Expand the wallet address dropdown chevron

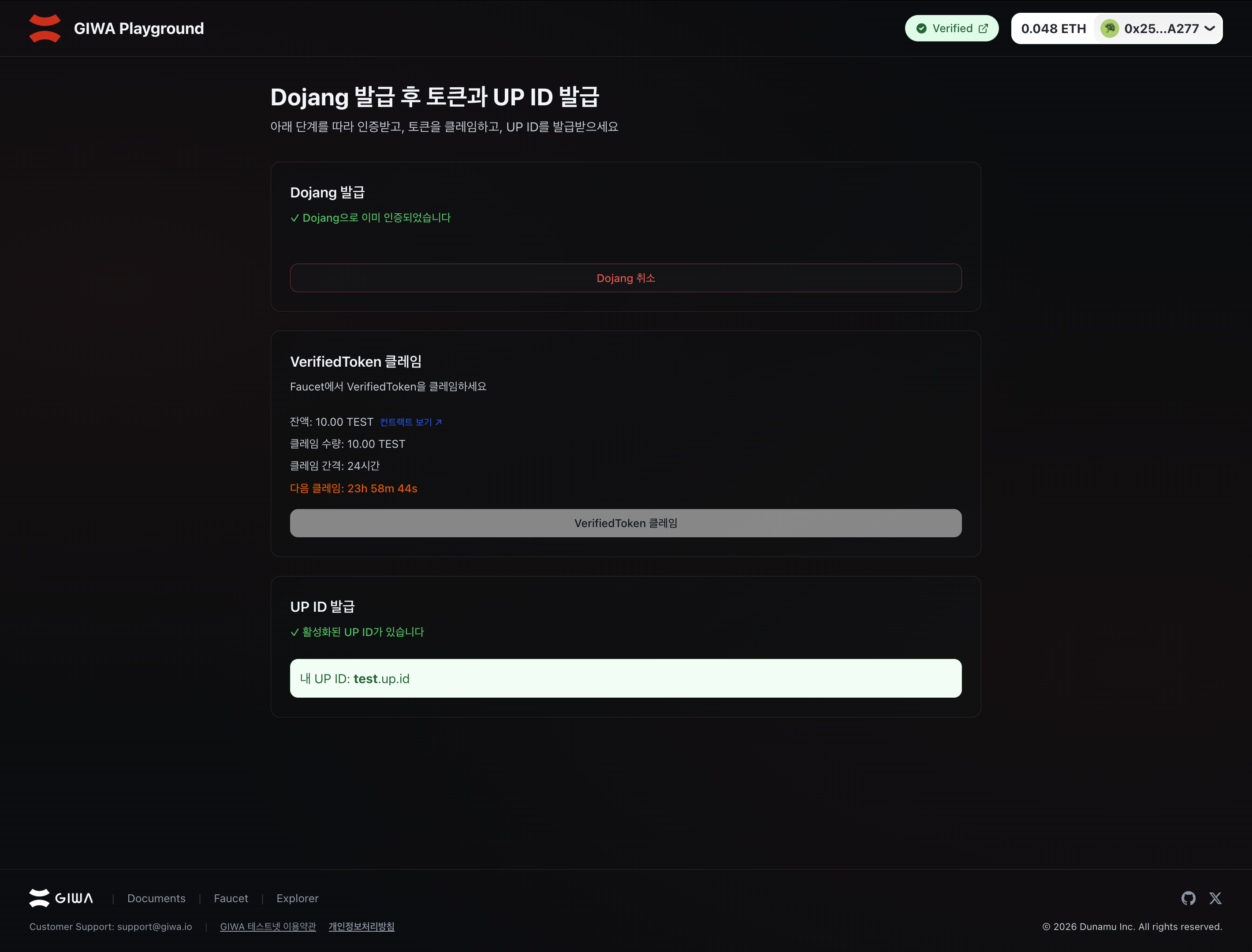[1210, 28]
